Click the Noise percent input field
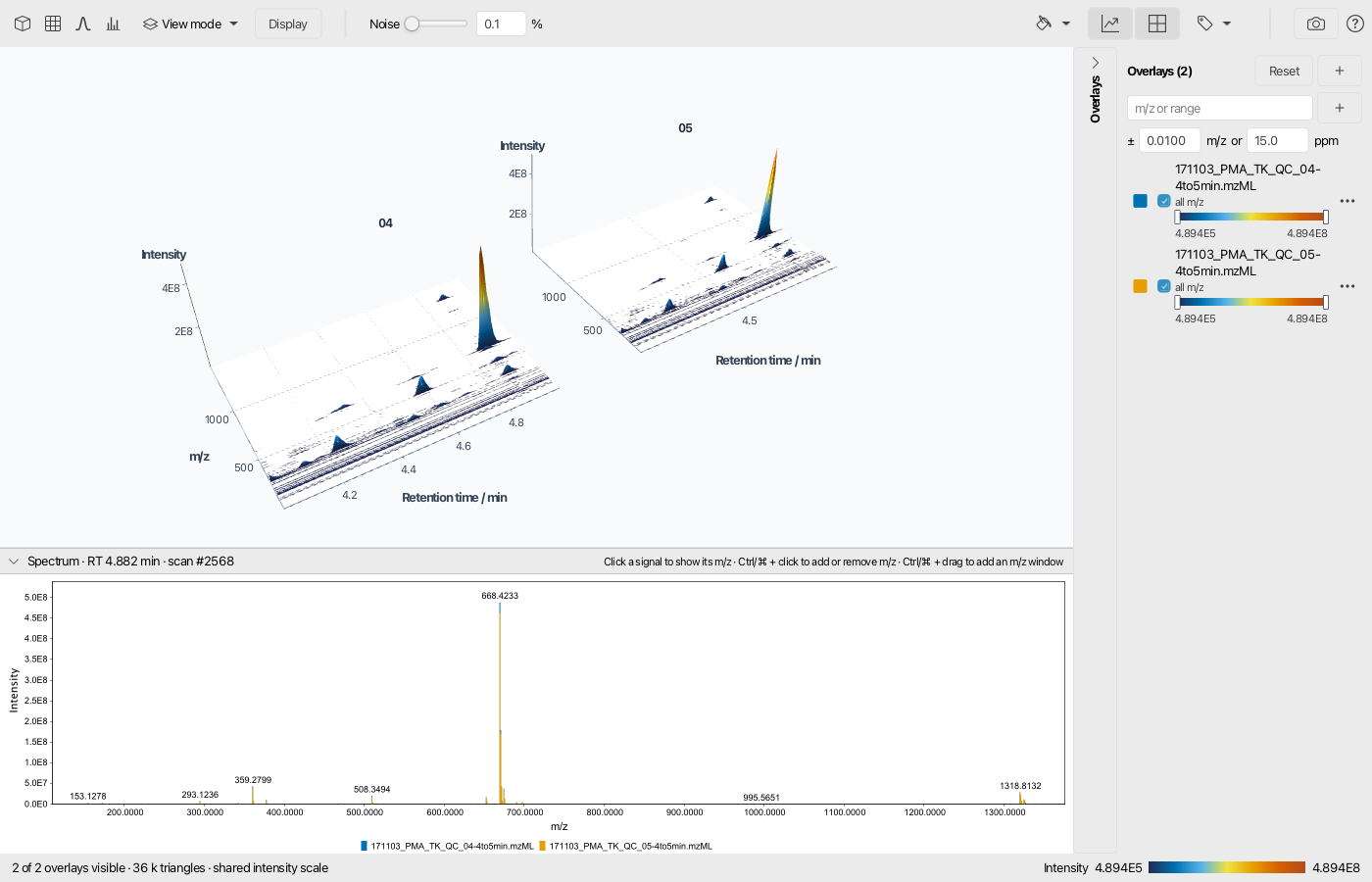1372x882 pixels. point(501,24)
